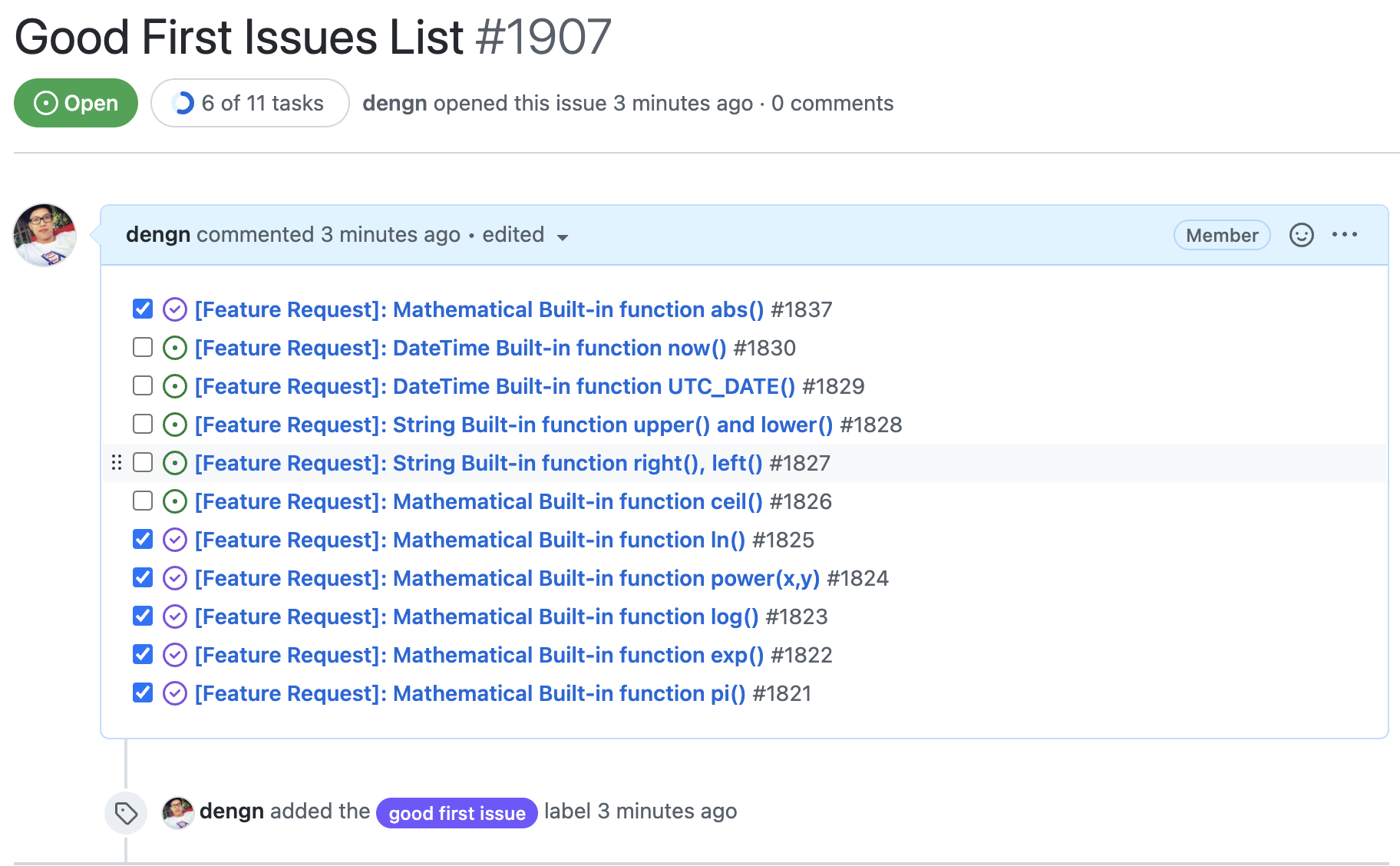Click the Member badge in comment header

pos(1221,235)
